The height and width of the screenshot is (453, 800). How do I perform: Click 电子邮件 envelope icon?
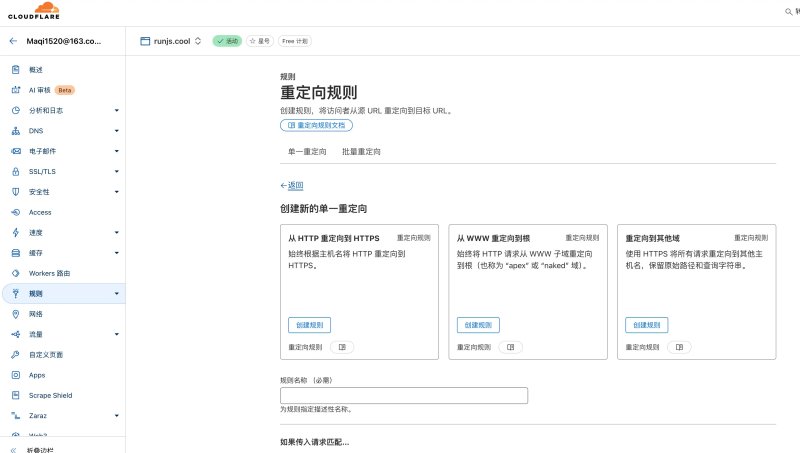pos(16,151)
